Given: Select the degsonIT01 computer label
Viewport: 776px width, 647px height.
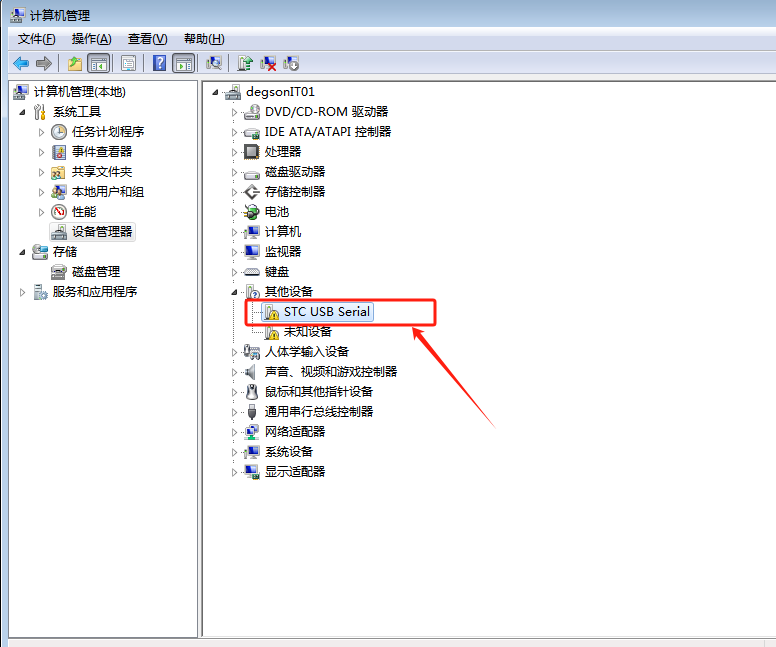Looking at the screenshot, I should coord(280,92).
